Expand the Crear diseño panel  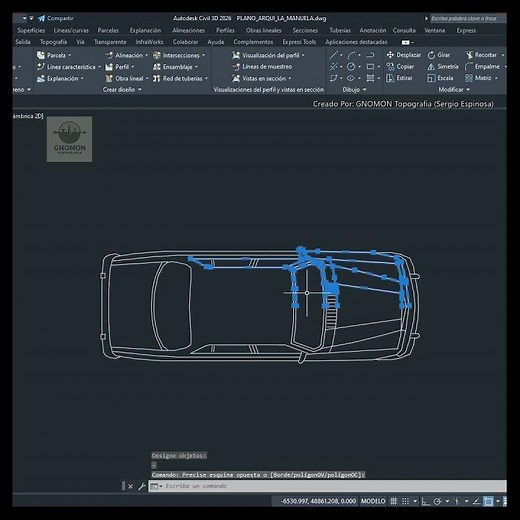(122, 90)
